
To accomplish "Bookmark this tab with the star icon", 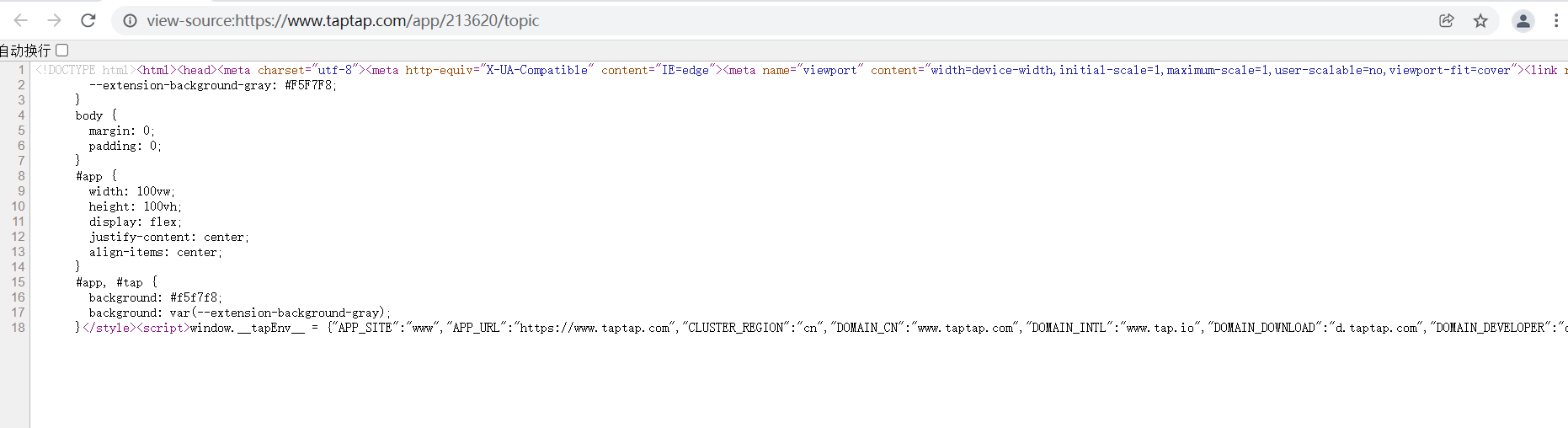I will click(x=1480, y=20).
